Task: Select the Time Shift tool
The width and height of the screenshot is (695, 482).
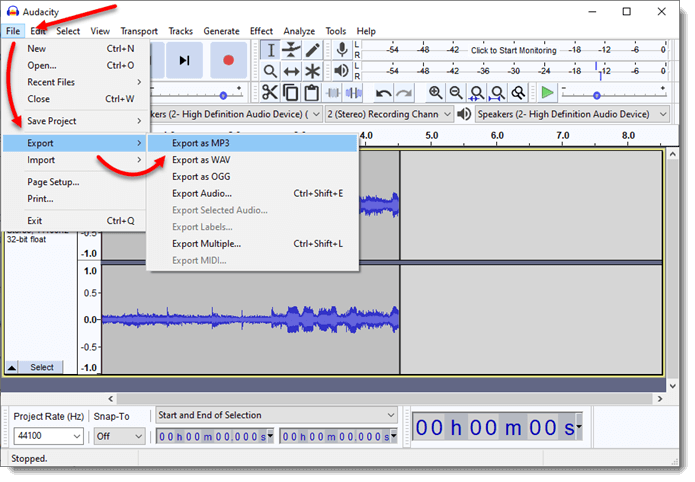Action: pos(291,71)
